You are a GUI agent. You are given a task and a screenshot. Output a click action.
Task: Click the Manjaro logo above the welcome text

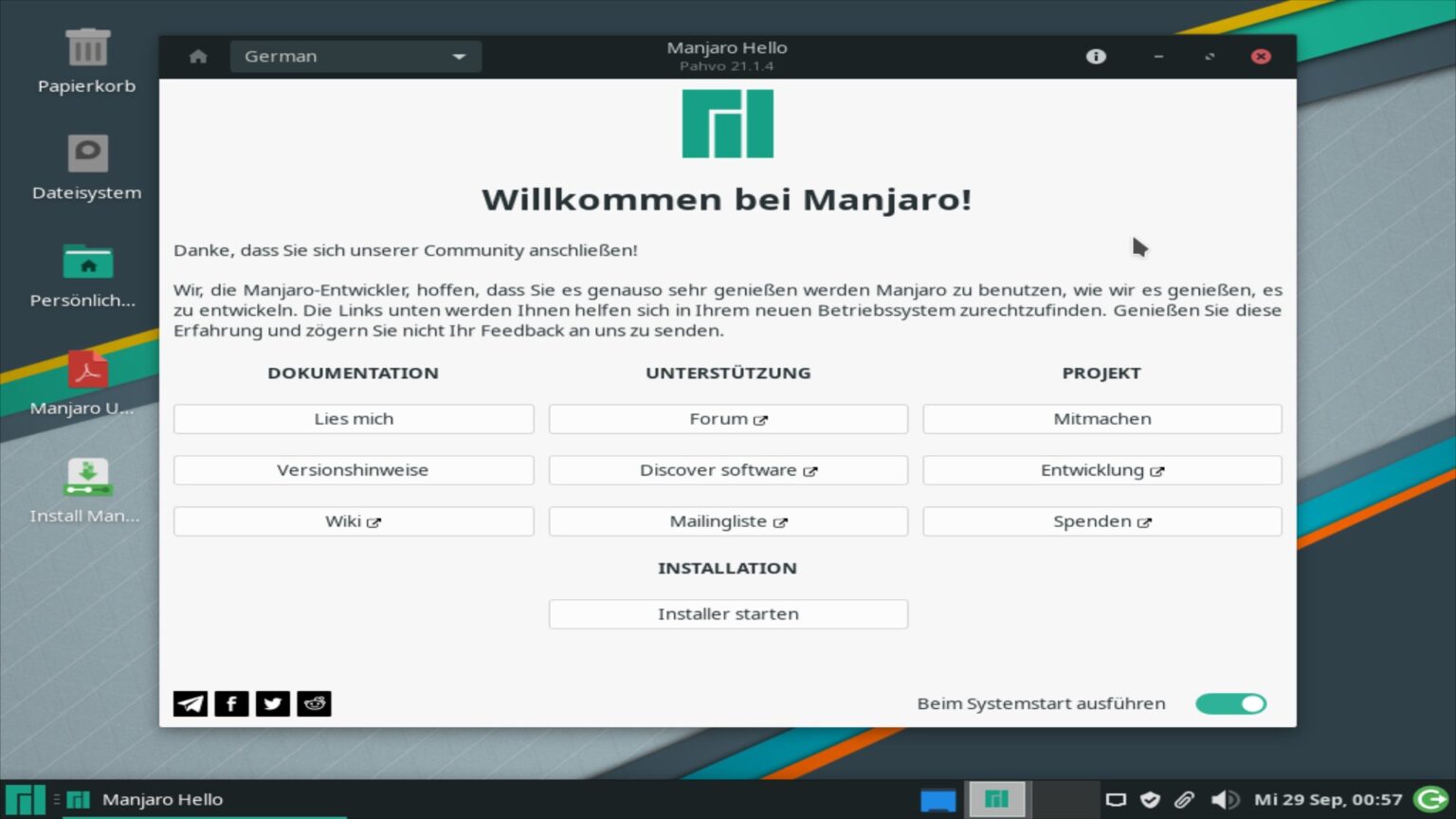[x=727, y=123]
